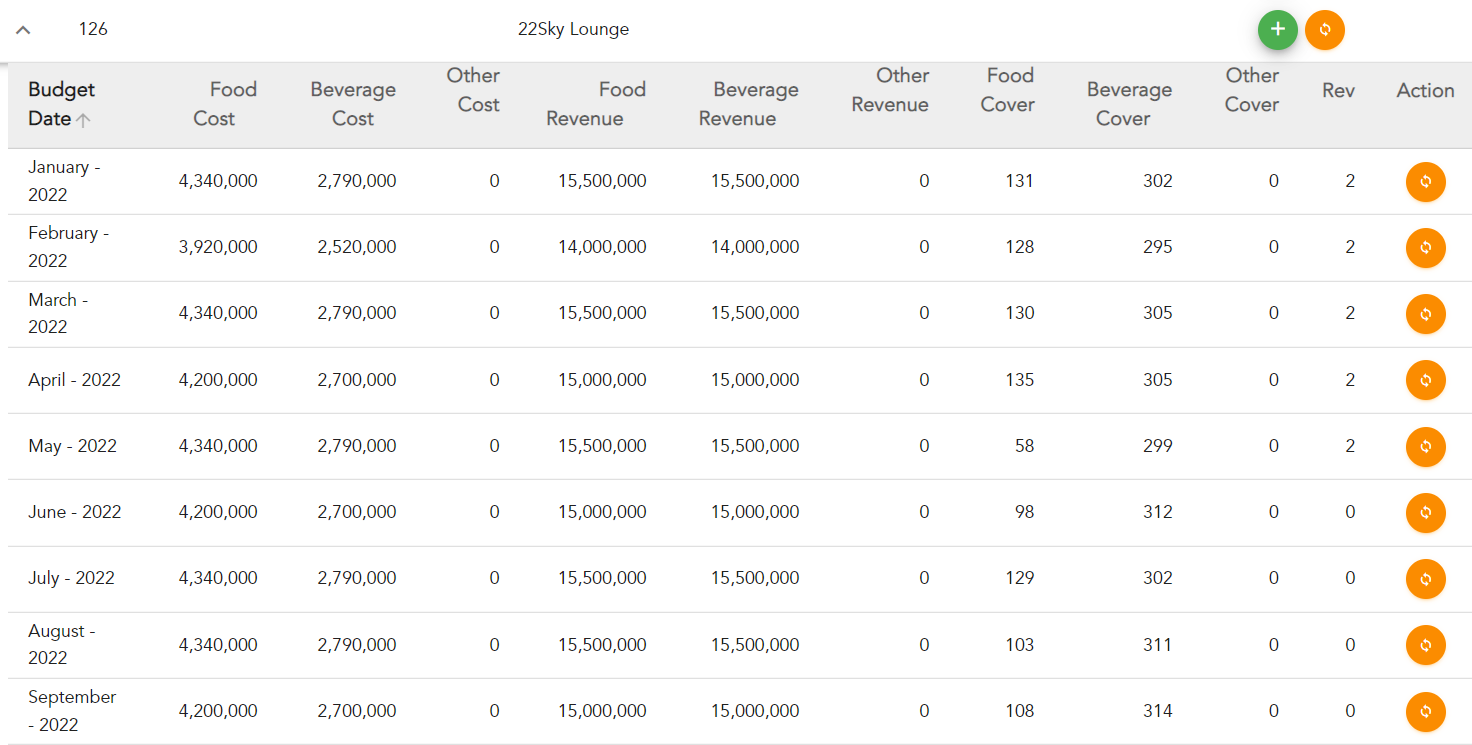Click the refresh icon for August - 2022
Viewport: 1472px width, 745px height.
pos(1425,645)
